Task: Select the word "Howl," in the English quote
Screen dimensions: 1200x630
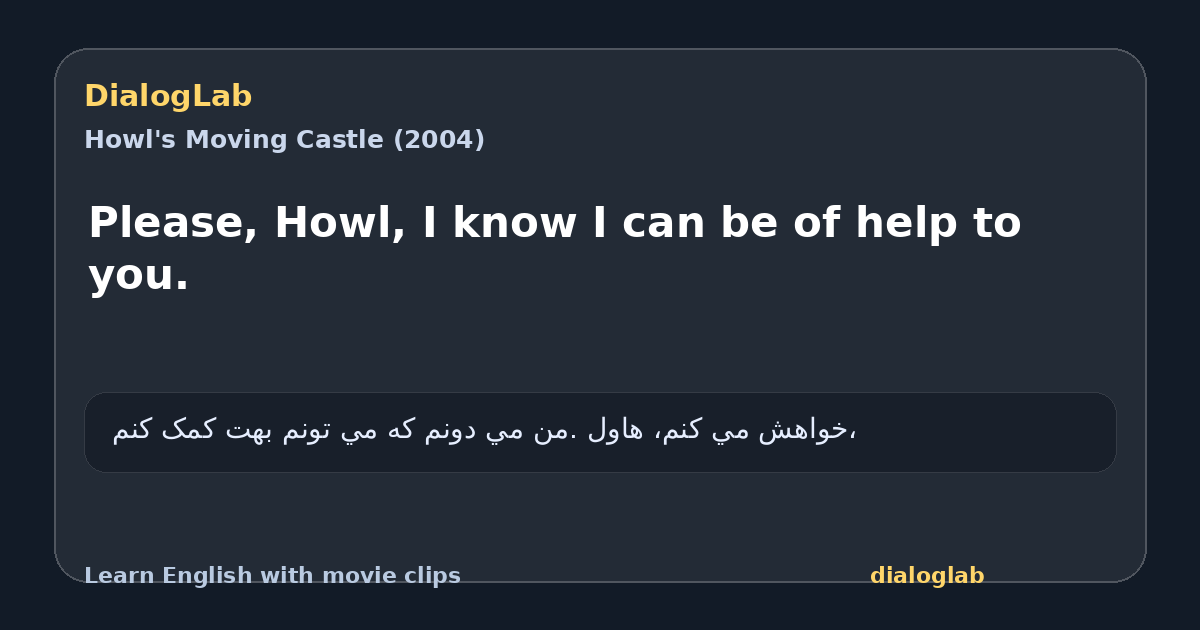Action: (x=340, y=223)
